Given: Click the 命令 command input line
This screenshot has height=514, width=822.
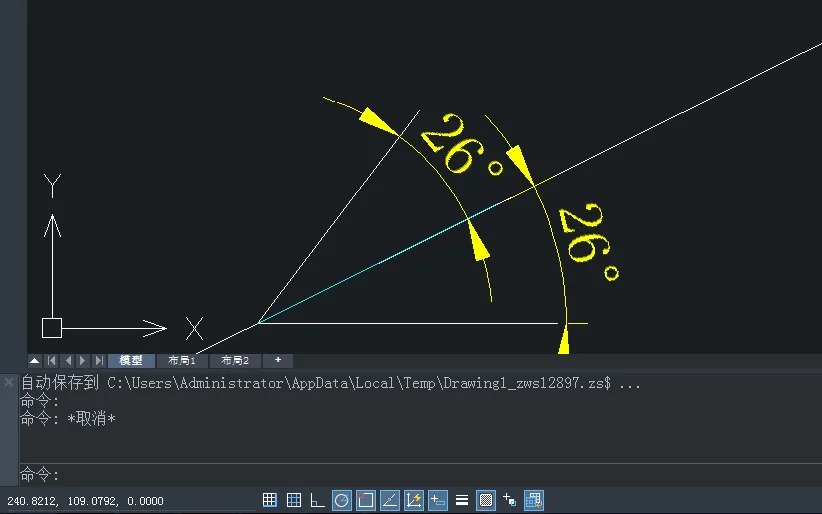Looking at the screenshot, I should pos(400,475).
